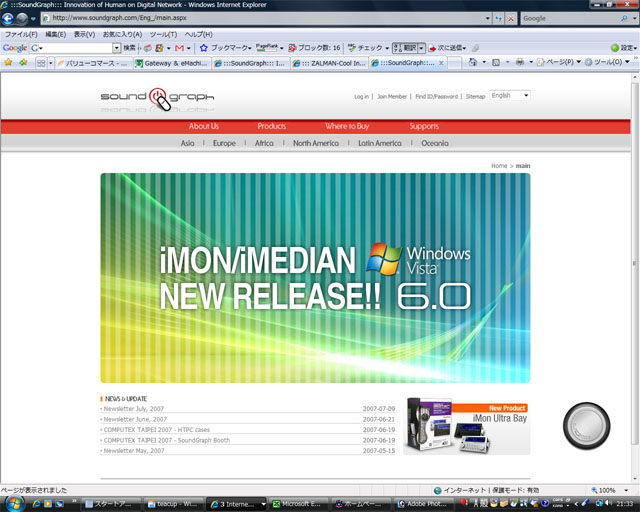Open the Products navigation item
640x512 pixels.
coord(271,126)
